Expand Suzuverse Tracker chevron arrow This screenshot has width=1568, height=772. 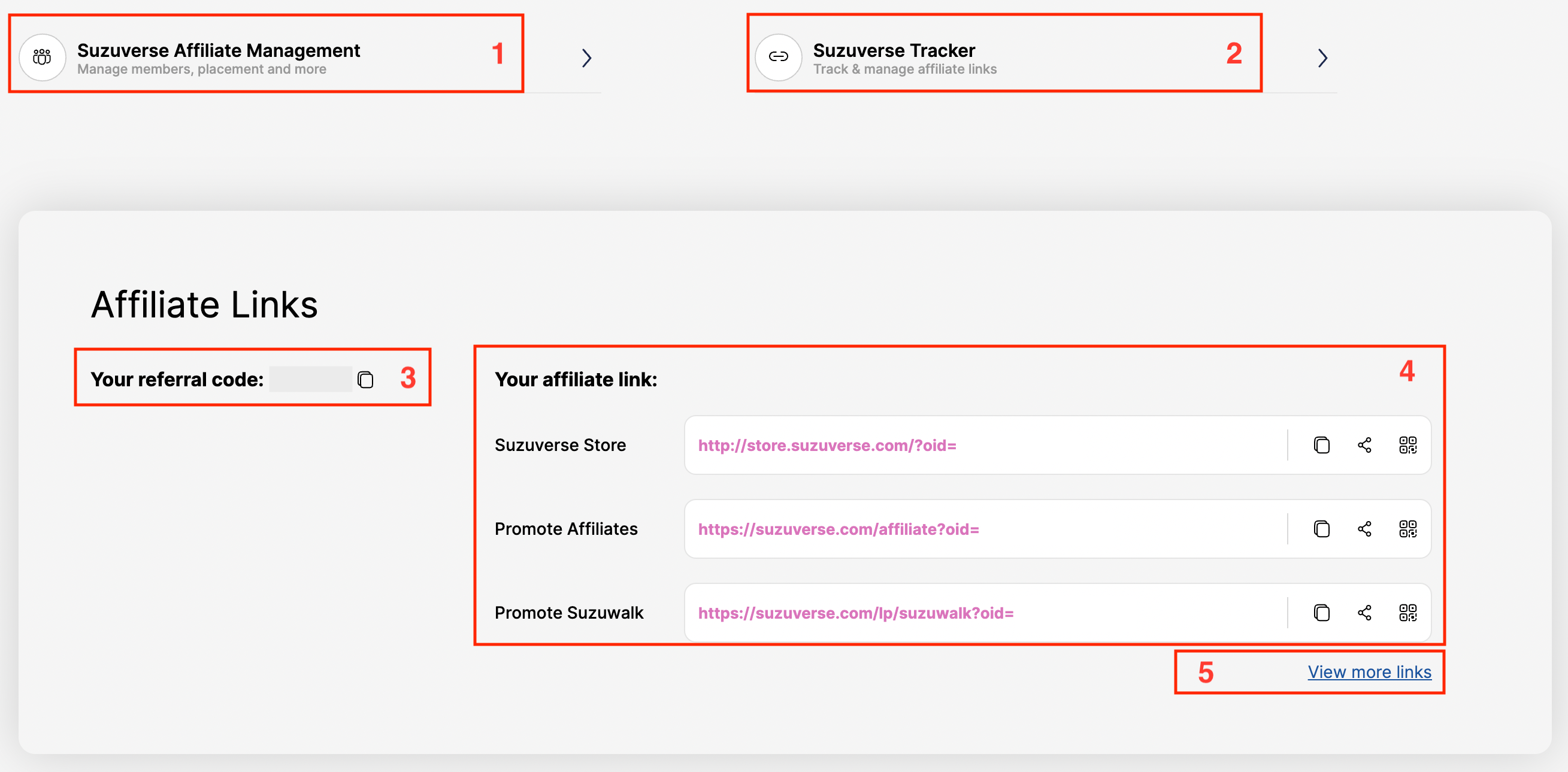(1322, 58)
